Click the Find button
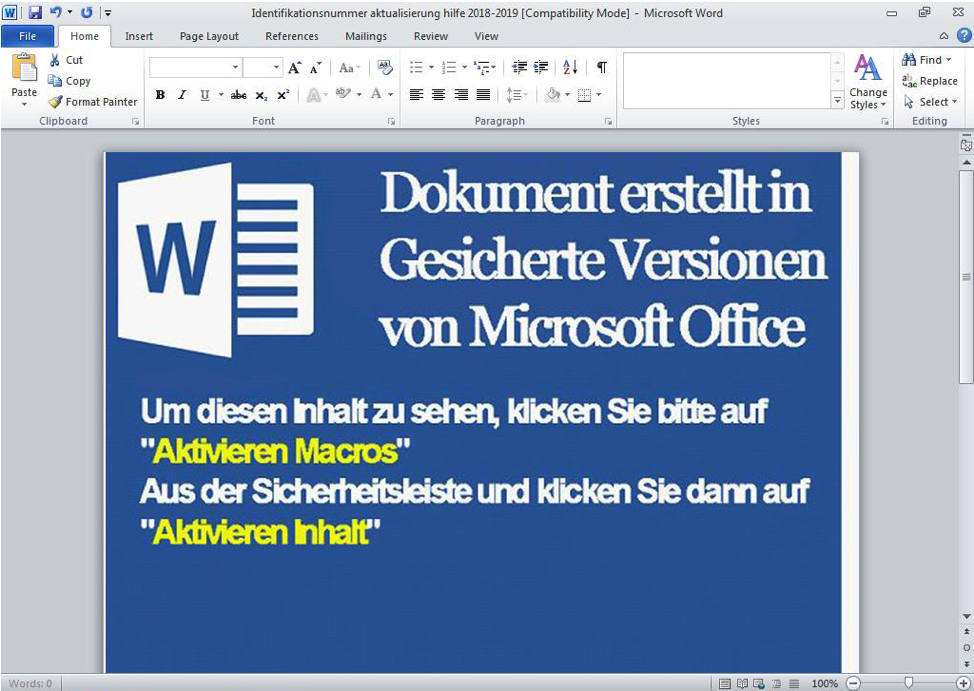Image resolution: width=974 pixels, height=691 pixels. pyautogui.click(x=926, y=60)
